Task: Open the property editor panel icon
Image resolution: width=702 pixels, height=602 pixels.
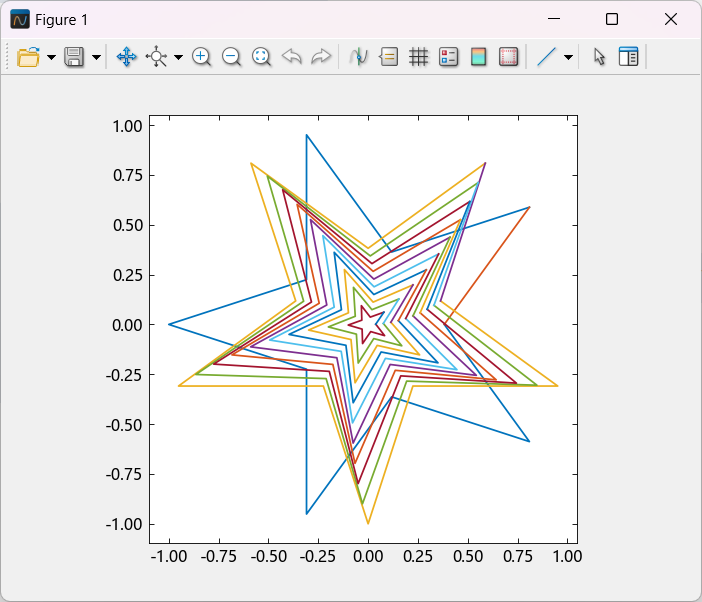Action: pyautogui.click(x=629, y=57)
